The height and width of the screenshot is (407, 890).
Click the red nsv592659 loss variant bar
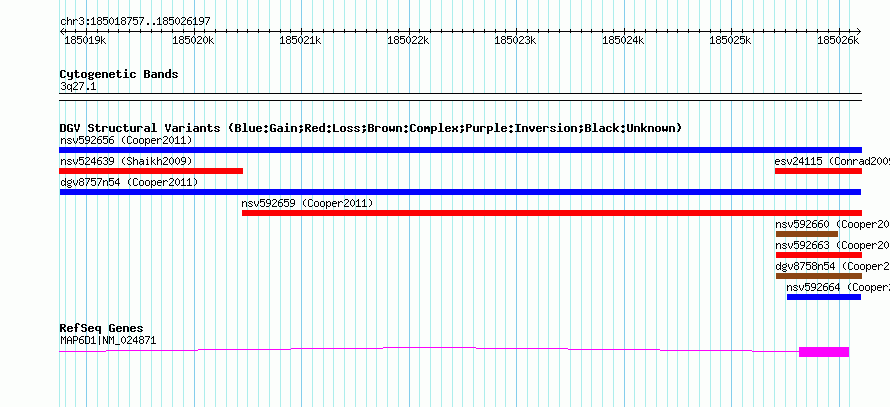click(x=552, y=213)
